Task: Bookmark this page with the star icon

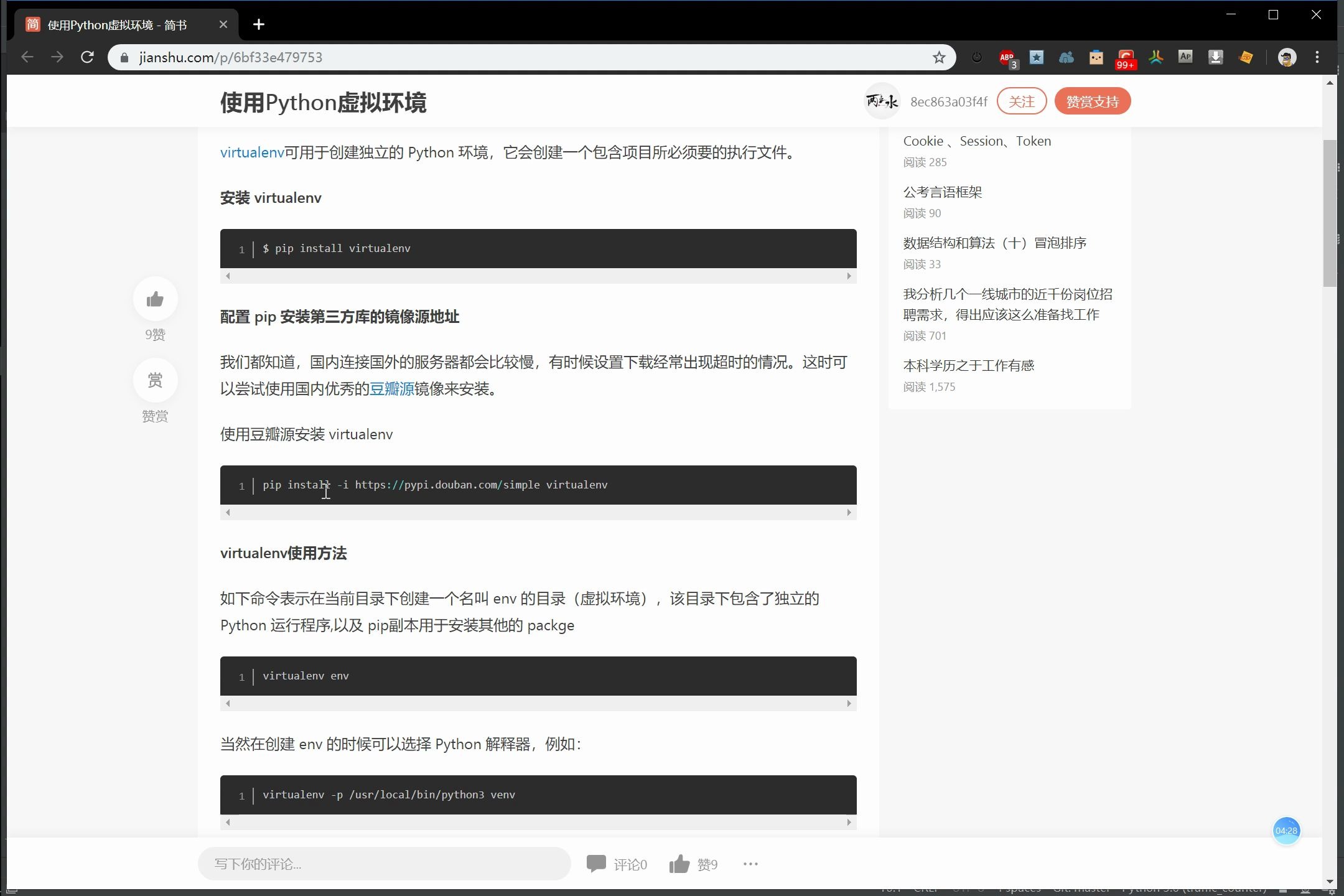Action: (x=938, y=57)
